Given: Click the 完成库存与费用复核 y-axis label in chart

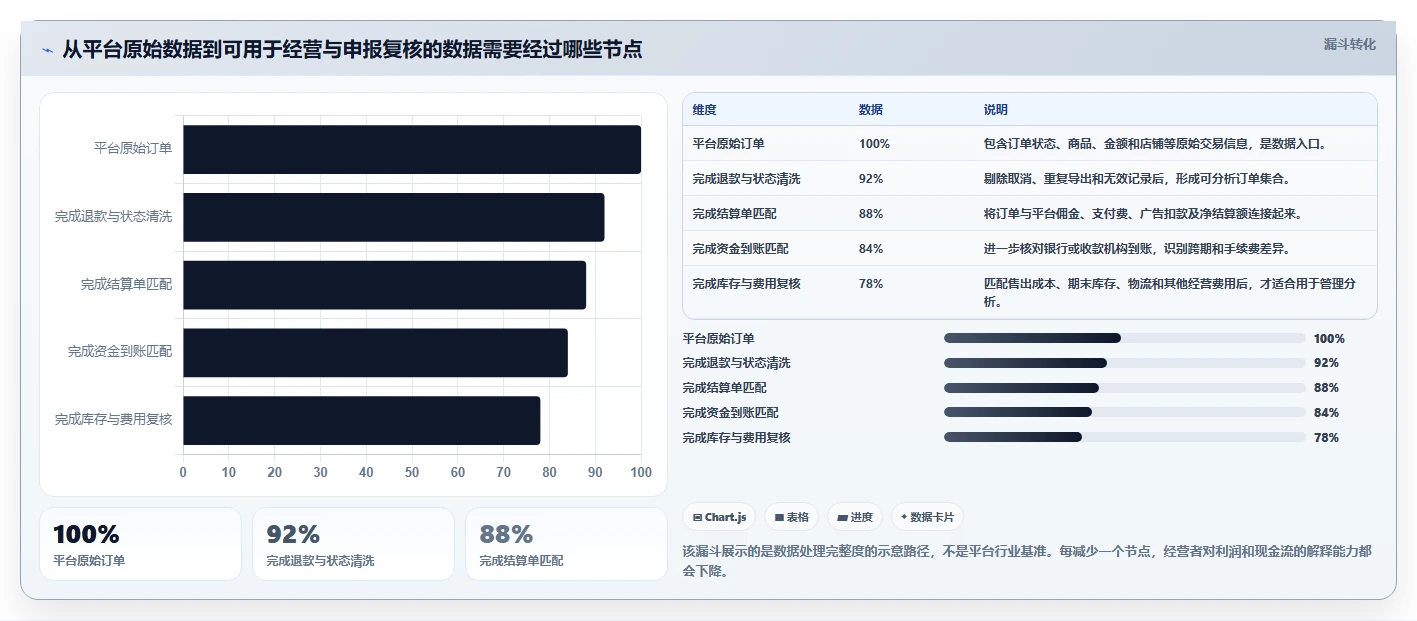Looking at the screenshot, I should pyautogui.click(x=114, y=420).
